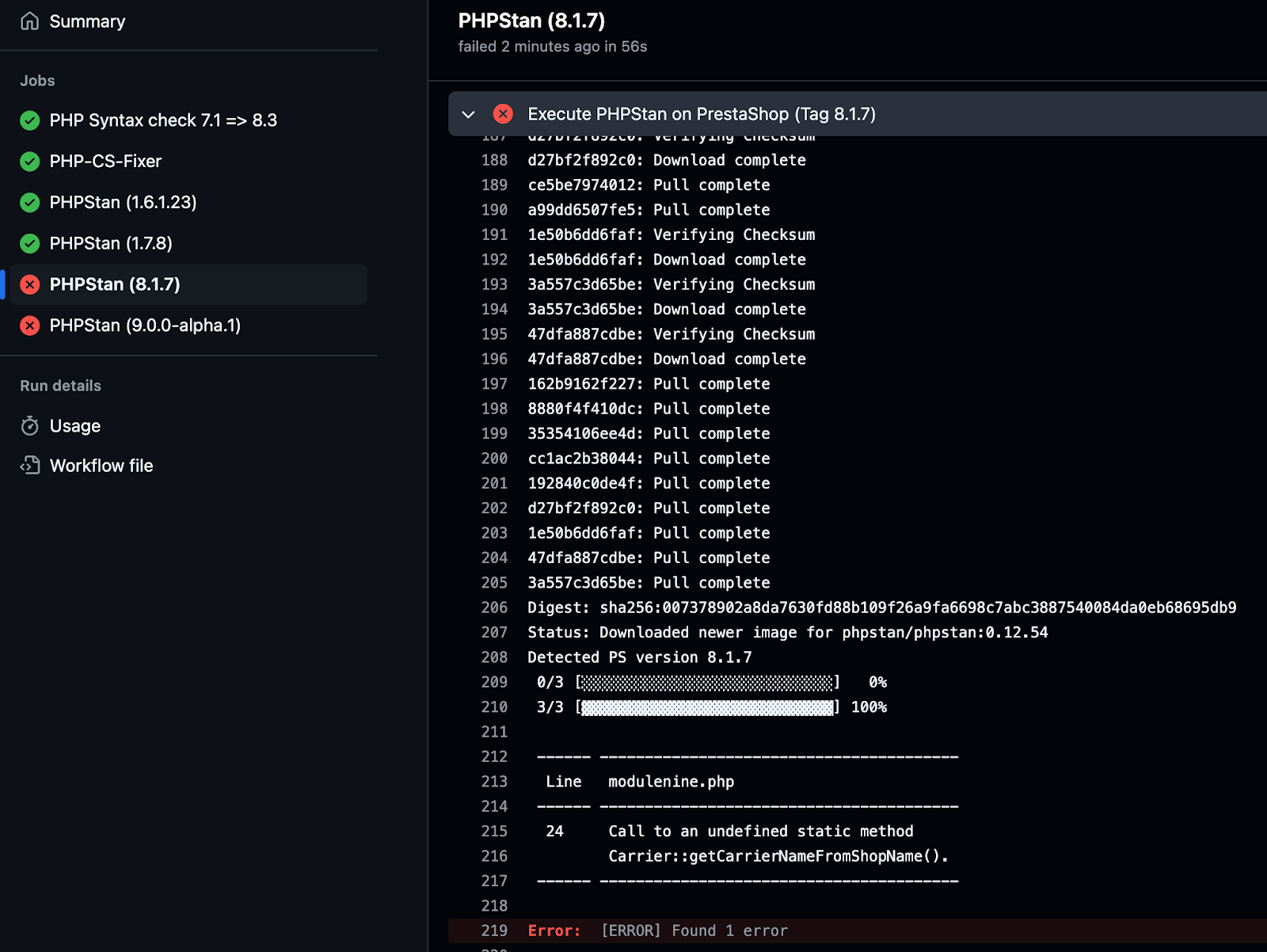This screenshot has height=952, width=1267.
Task: Click log line number 219 with the error
Action: pyautogui.click(x=494, y=931)
